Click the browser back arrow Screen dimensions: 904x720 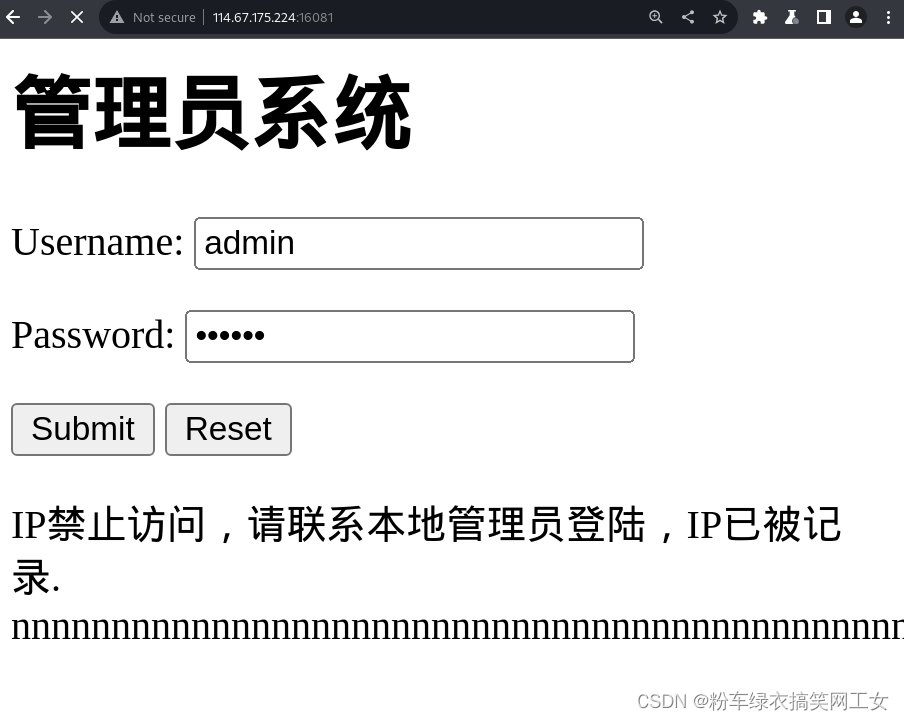click(x=13, y=17)
